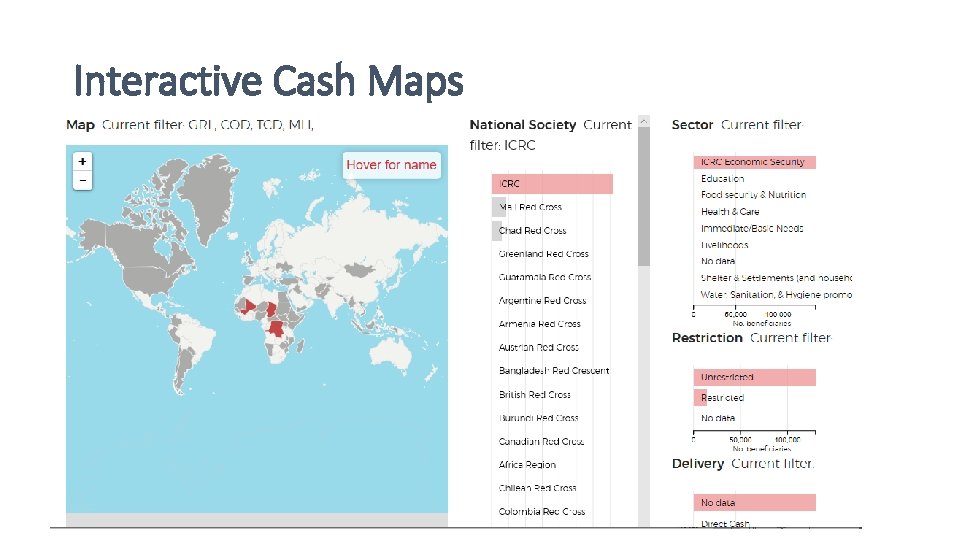
Task: Zoom out the map with minus button
Action: coord(83,181)
